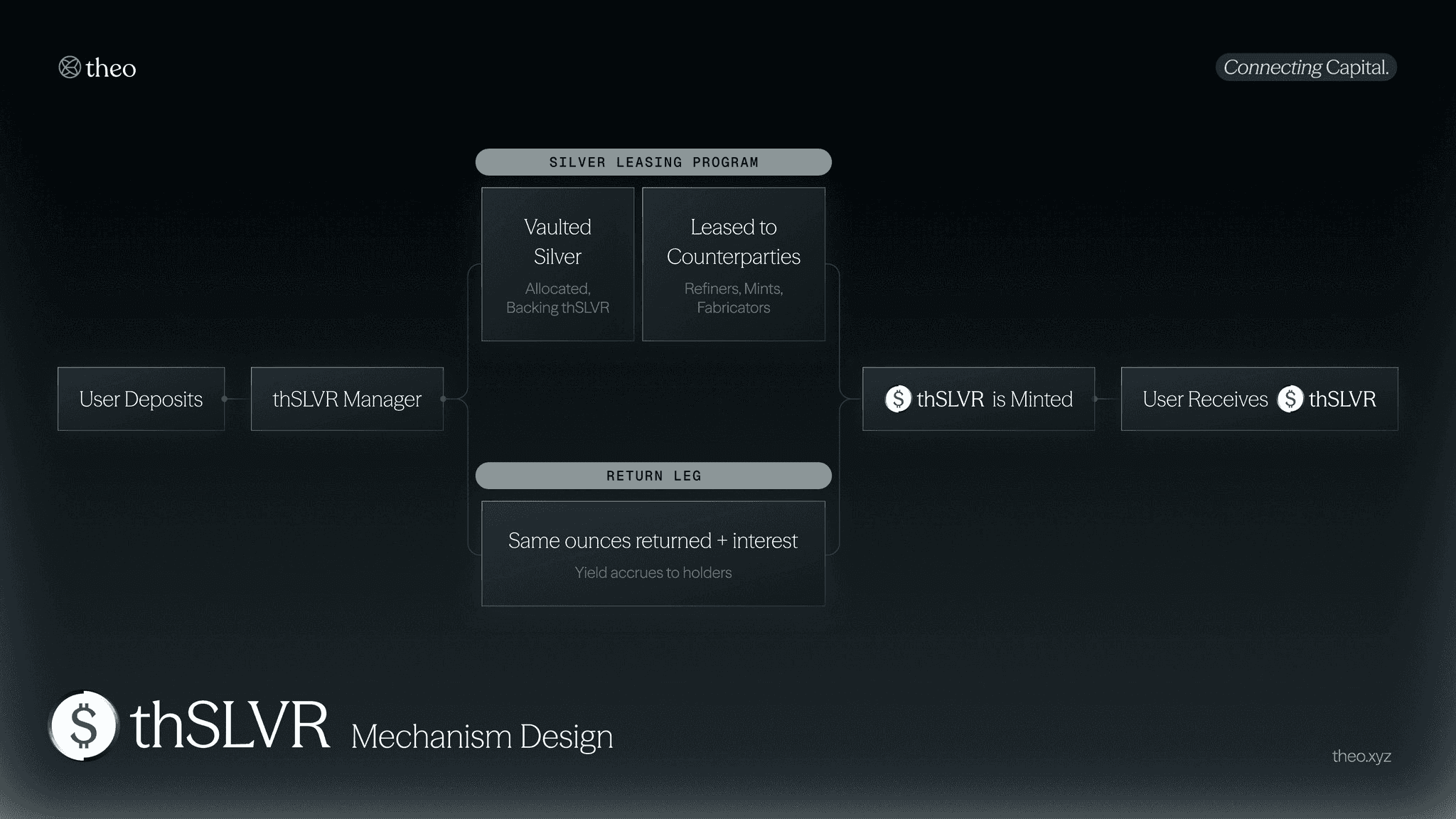
Task: Click the 'is Minted' text
Action: coord(1032,399)
